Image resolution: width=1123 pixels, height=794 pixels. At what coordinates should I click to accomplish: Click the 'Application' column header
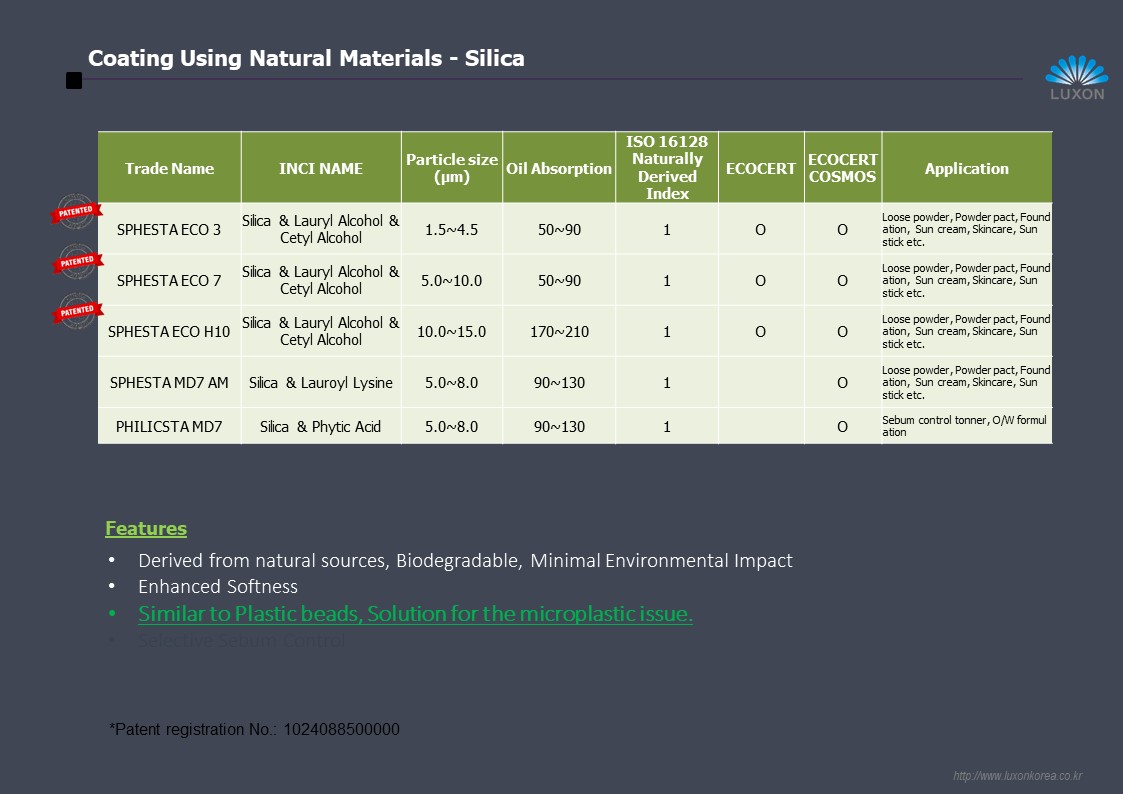click(967, 168)
